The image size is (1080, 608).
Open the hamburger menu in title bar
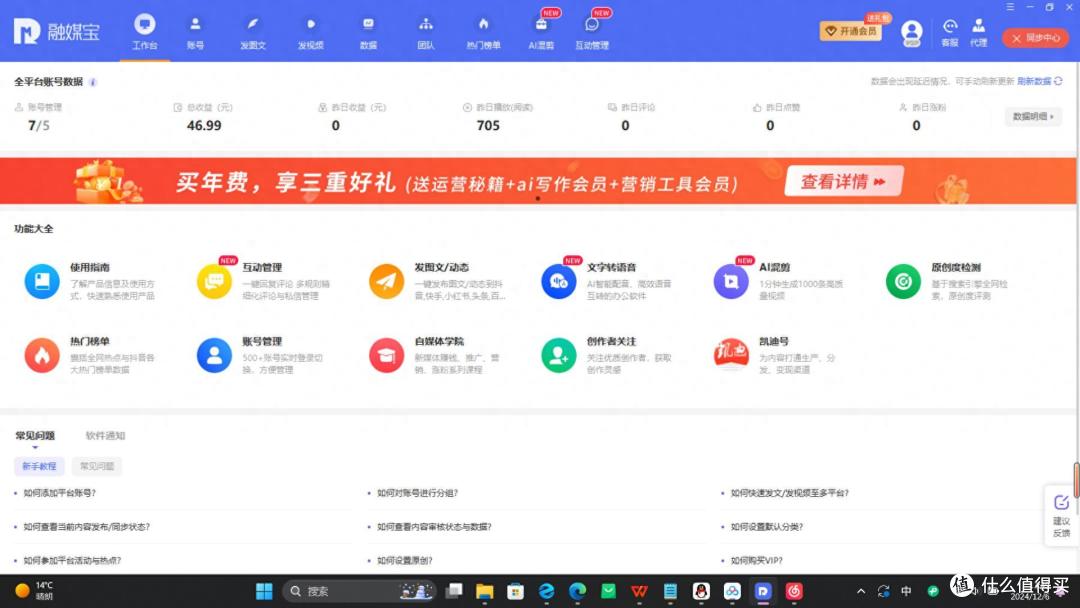[x=1010, y=6]
